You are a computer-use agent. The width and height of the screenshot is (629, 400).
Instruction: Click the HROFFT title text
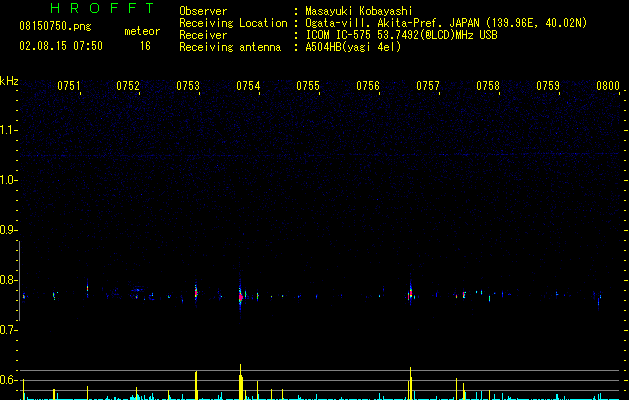pyautogui.click(x=102, y=8)
